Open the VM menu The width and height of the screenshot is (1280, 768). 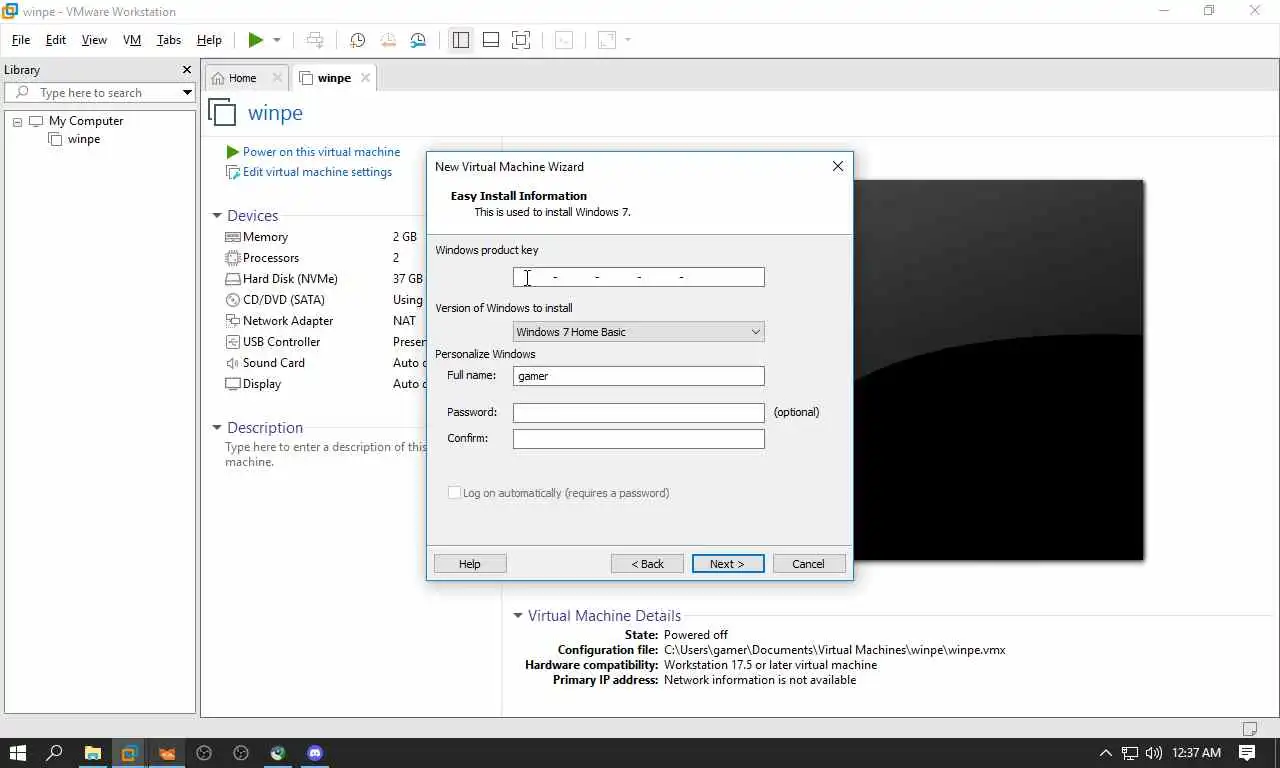click(x=132, y=40)
